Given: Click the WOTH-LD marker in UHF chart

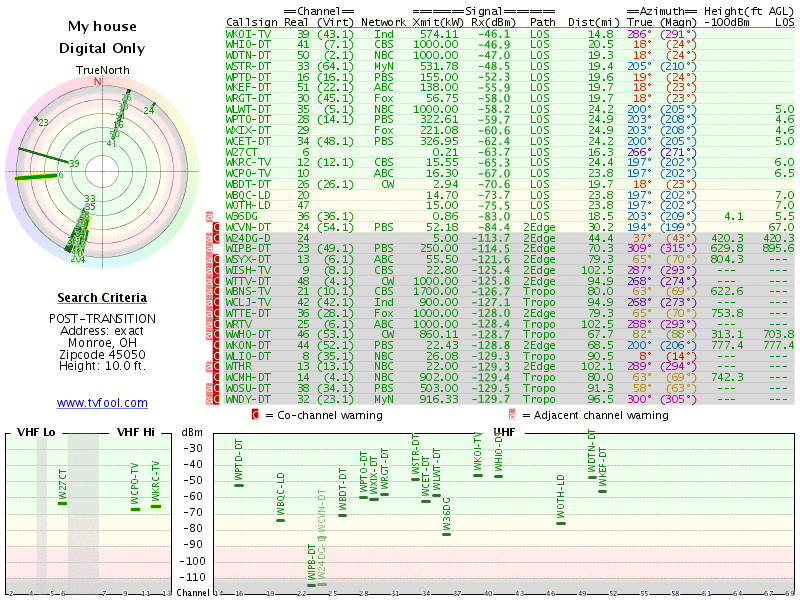Looking at the screenshot, I should (561, 523).
